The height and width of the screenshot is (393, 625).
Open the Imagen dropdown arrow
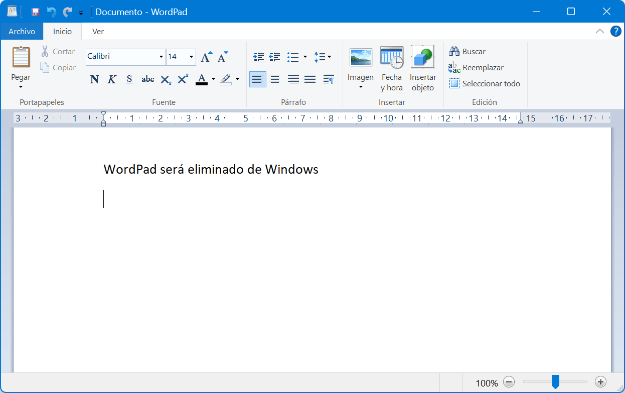pos(361,87)
